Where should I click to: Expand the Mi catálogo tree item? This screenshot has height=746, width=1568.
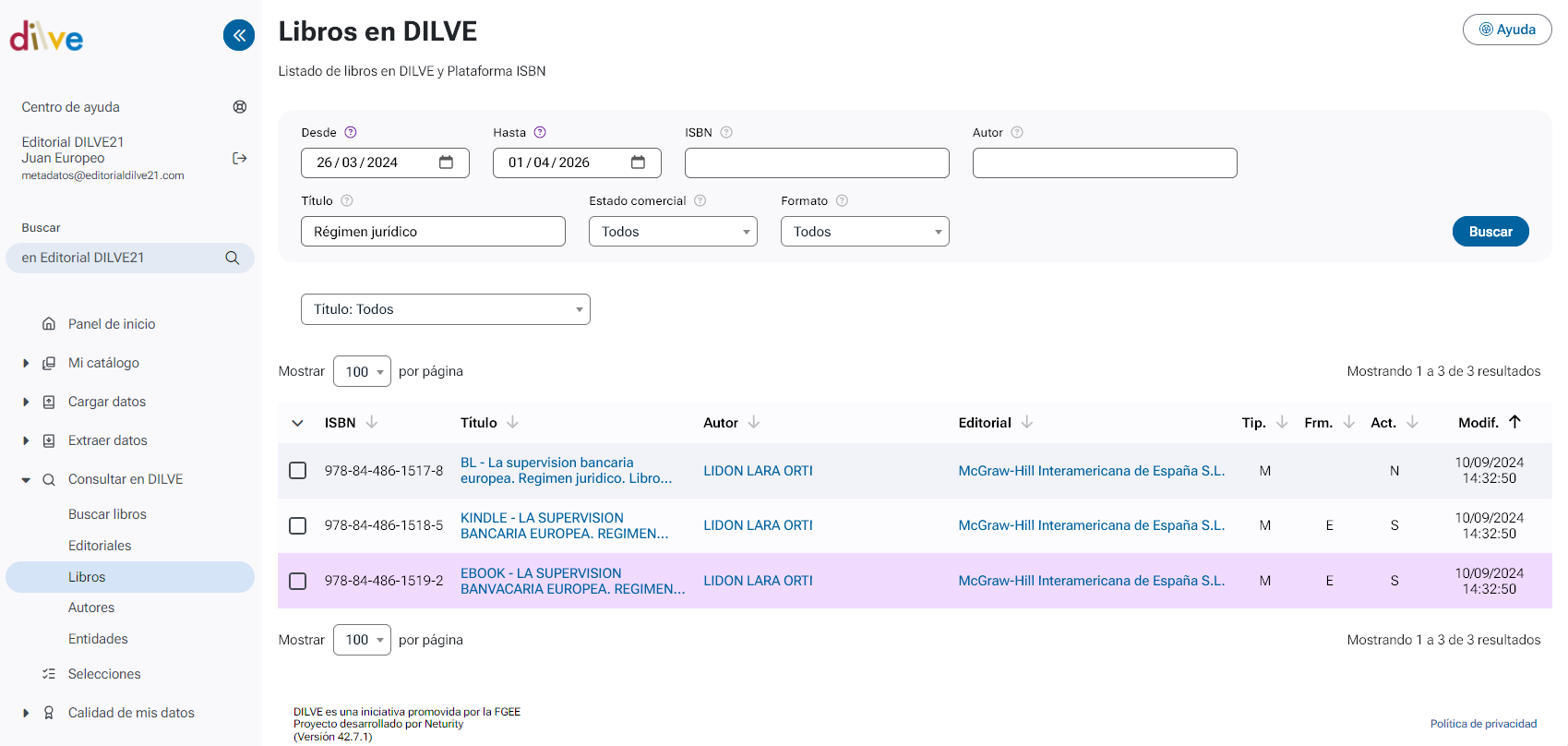(26, 364)
